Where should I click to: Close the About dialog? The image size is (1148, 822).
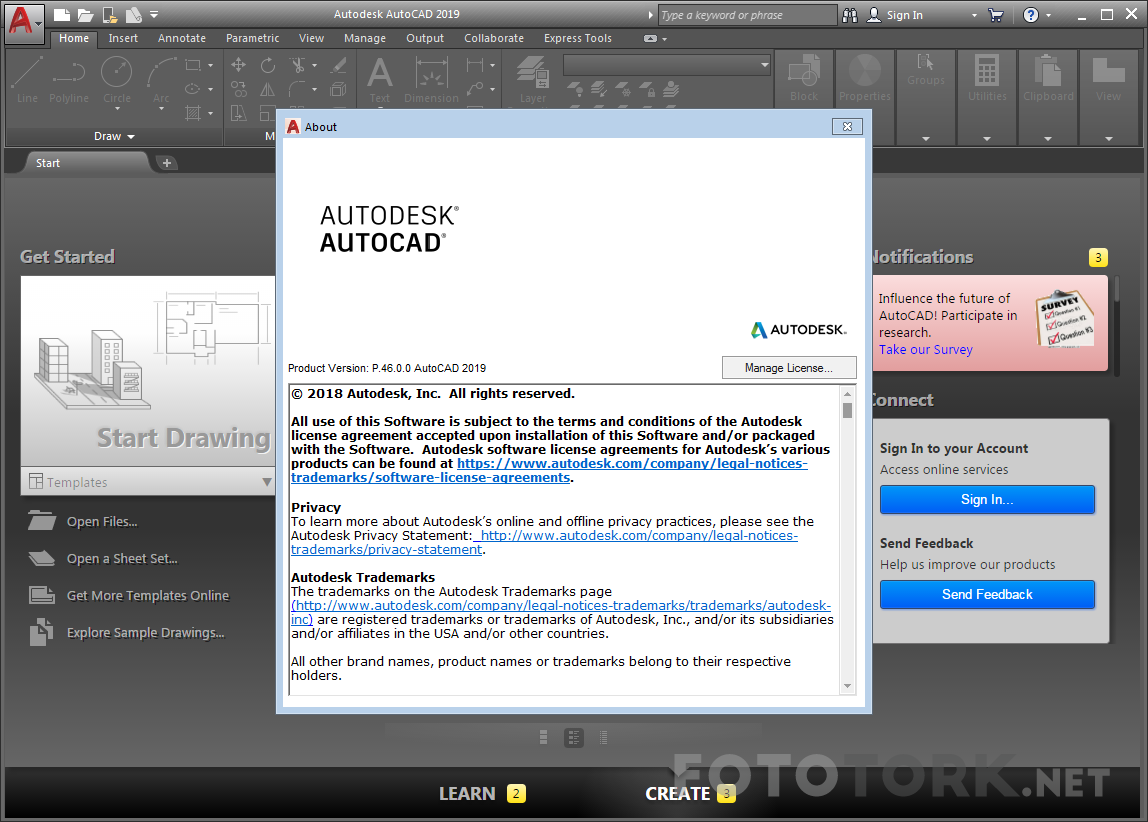(x=847, y=127)
